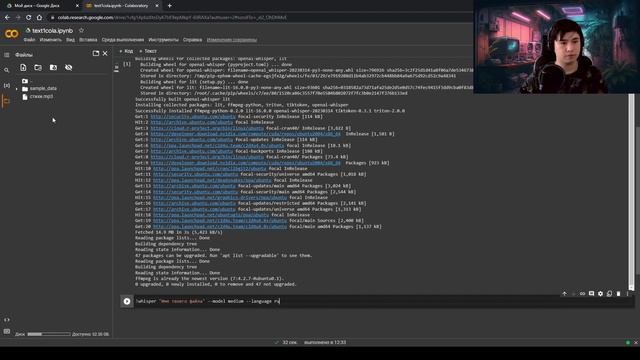
Task: Close the Files panel
Action: pos(105,53)
